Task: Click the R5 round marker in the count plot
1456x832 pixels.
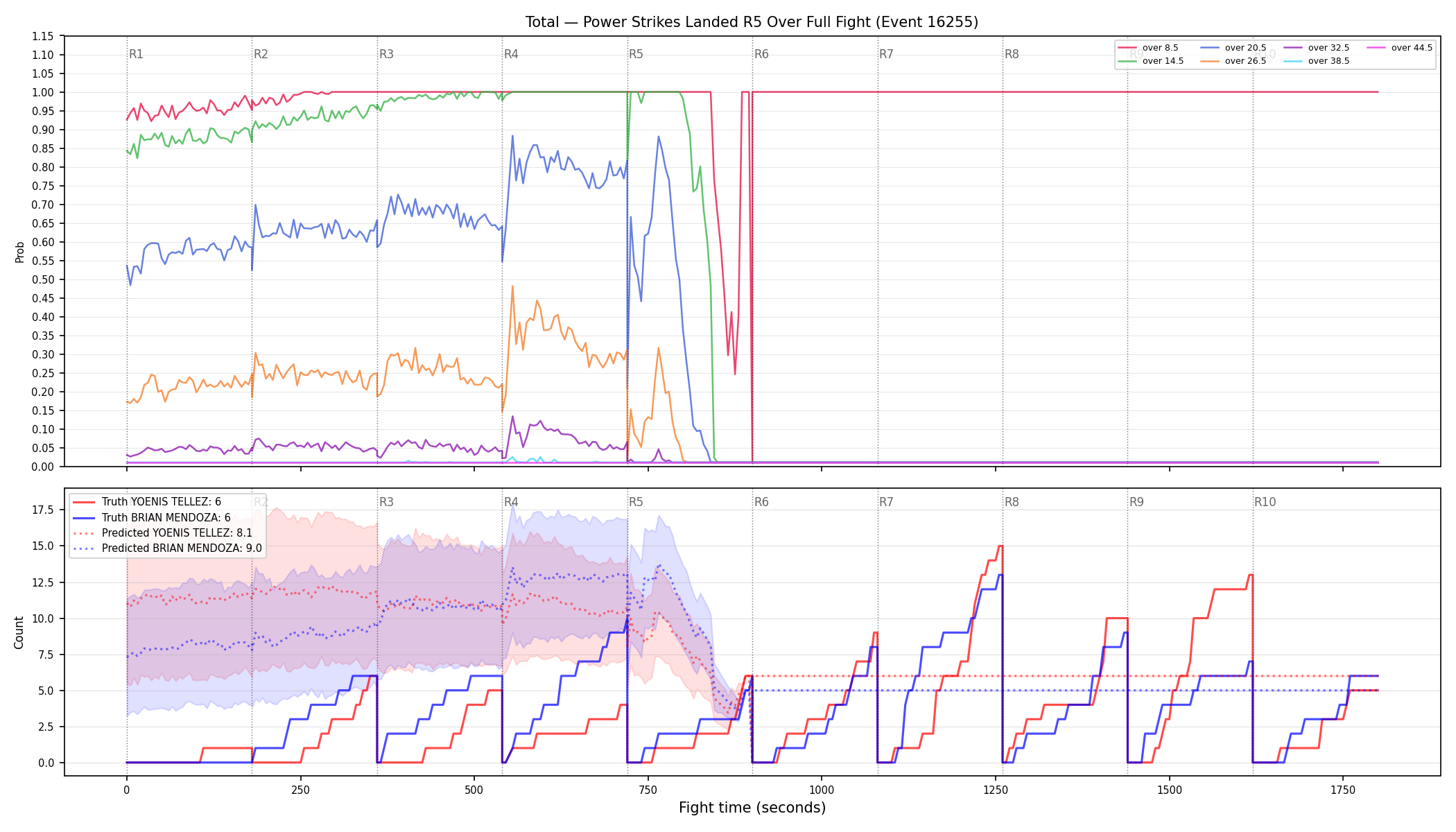Action: (x=636, y=502)
